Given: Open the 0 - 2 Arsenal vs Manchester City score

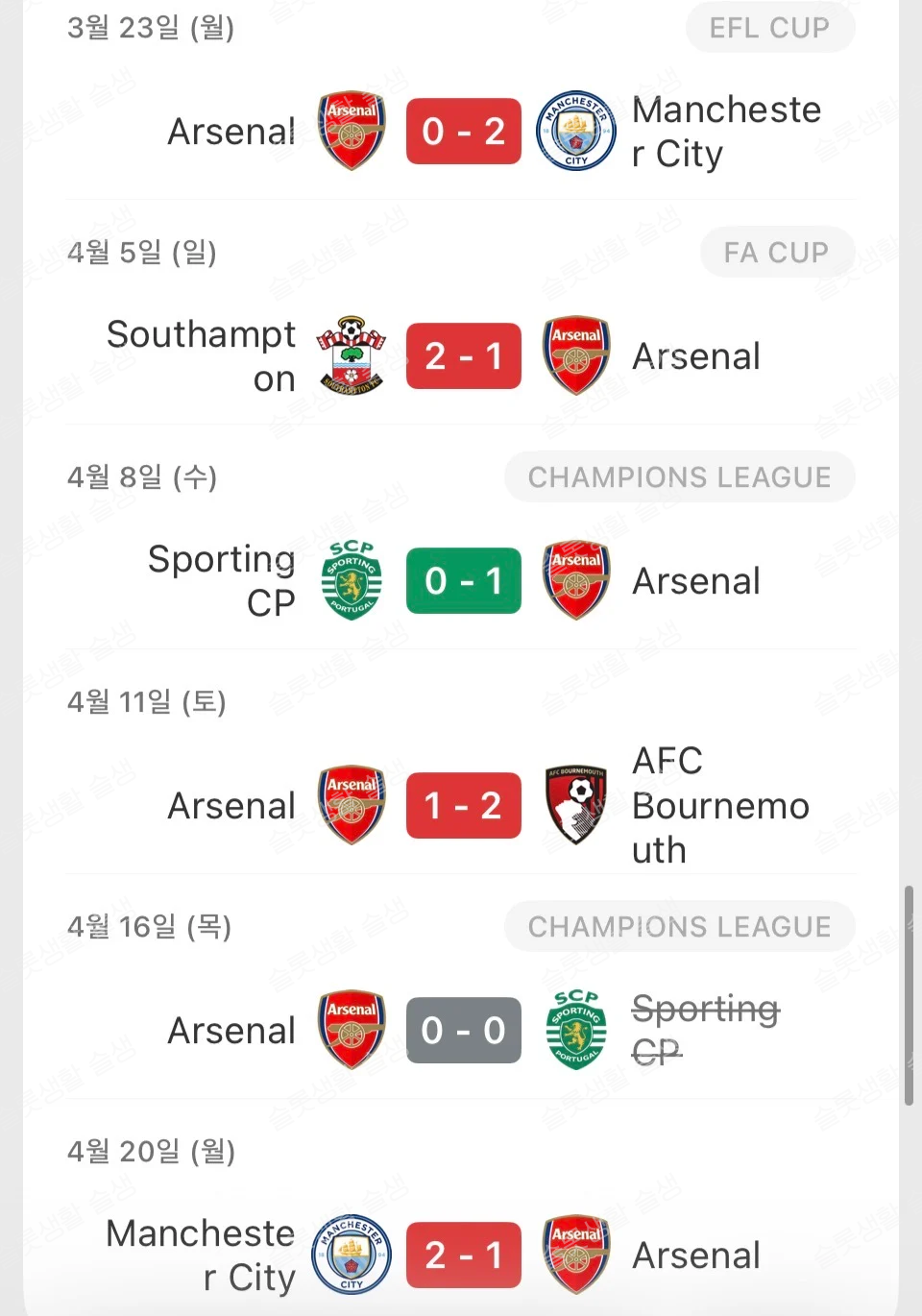Looking at the screenshot, I should coord(463,132).
